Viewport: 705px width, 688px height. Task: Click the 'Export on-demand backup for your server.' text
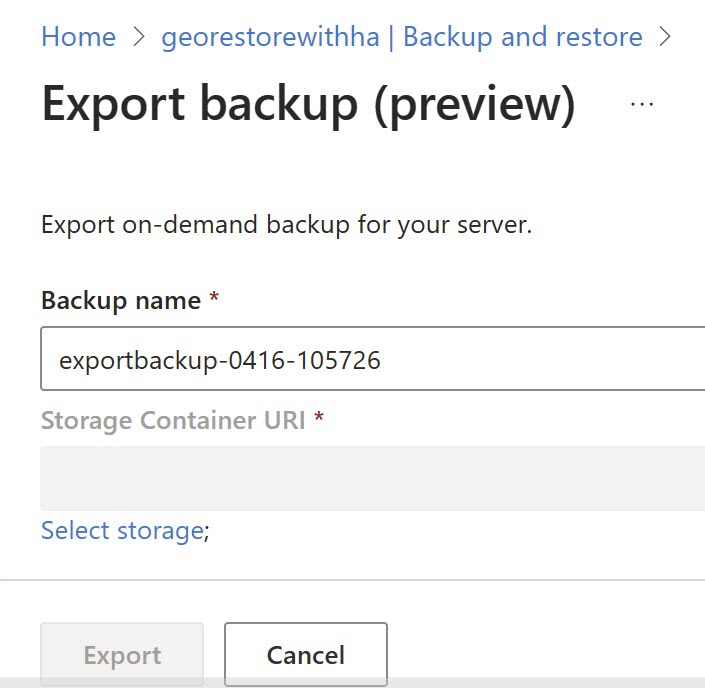pos(286,224)
